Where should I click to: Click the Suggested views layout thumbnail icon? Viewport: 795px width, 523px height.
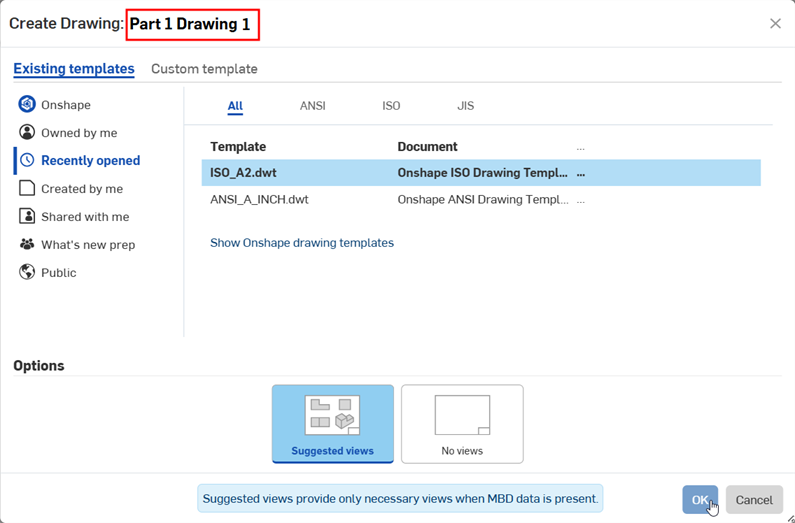pos(333,415)
